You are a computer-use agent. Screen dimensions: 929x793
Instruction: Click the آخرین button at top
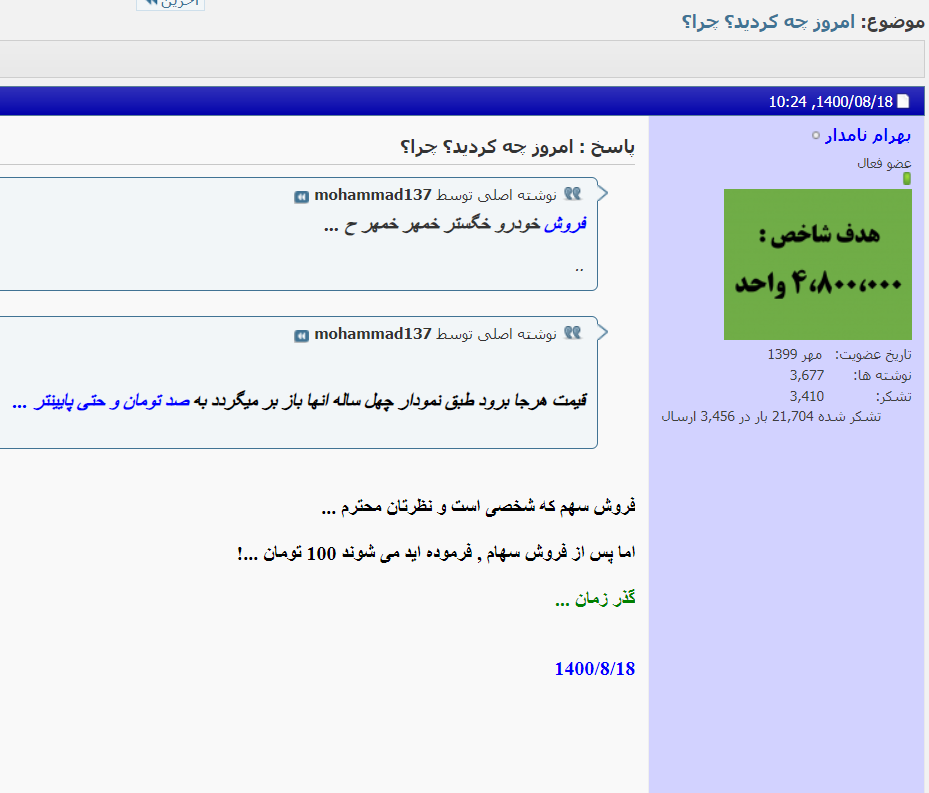(x=171, y=4)
